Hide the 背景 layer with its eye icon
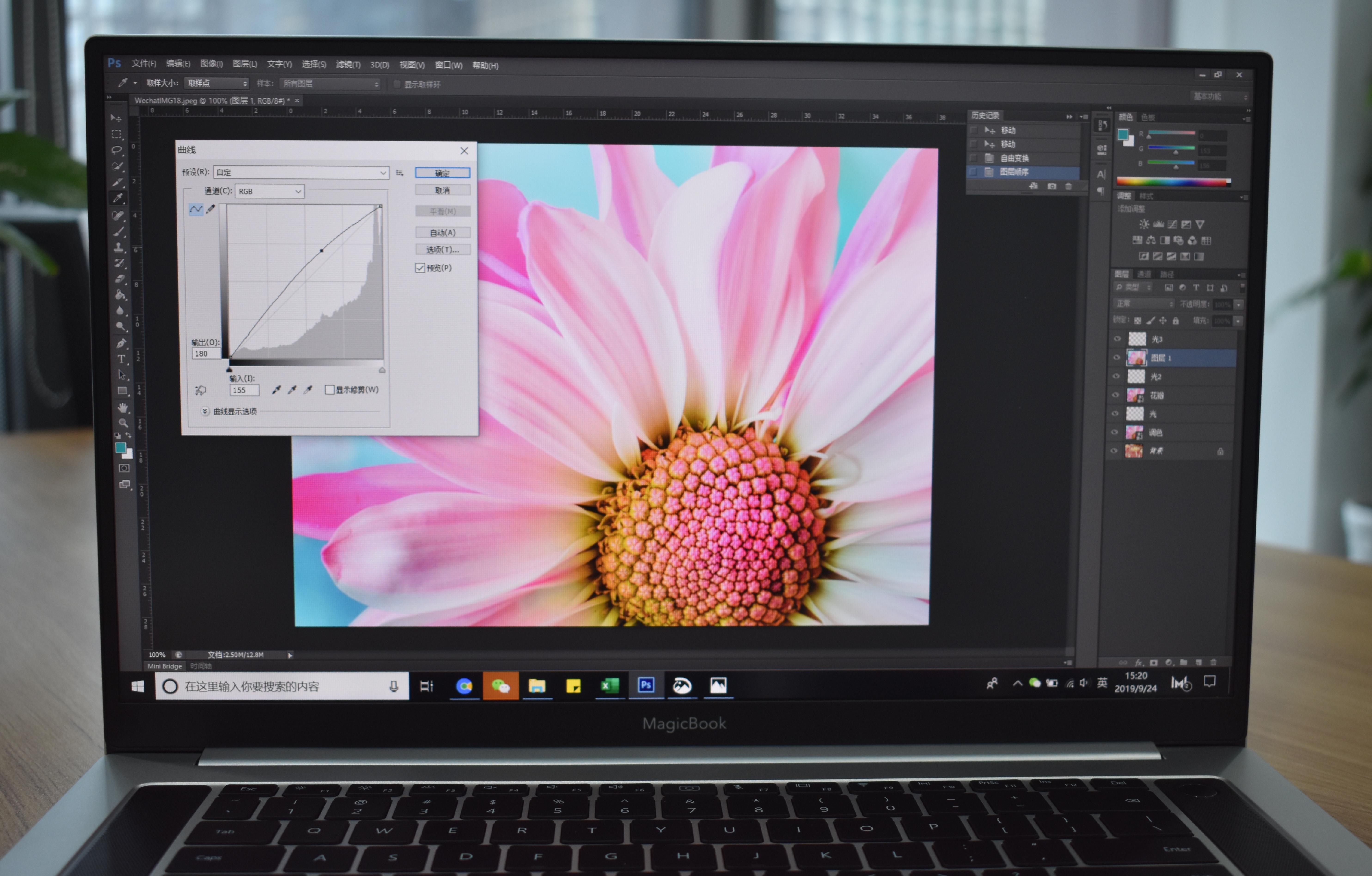 click(1114, 451)
